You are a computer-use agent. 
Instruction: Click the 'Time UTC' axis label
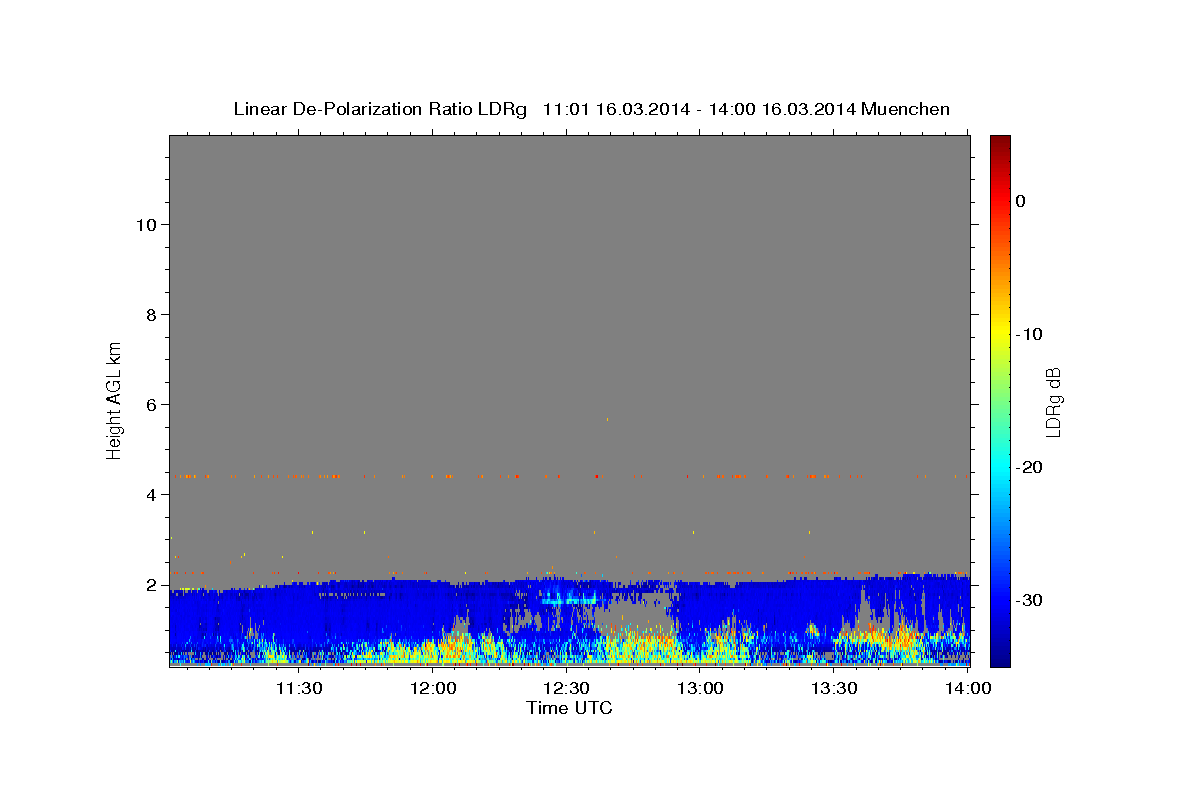[569, 708]
